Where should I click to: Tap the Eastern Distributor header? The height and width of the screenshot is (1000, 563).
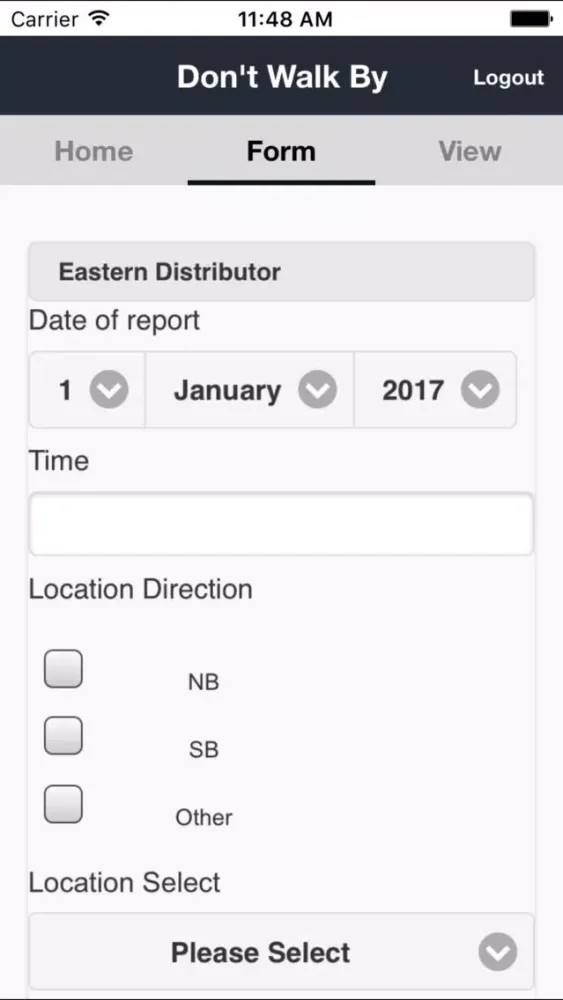tap(281, 272)
